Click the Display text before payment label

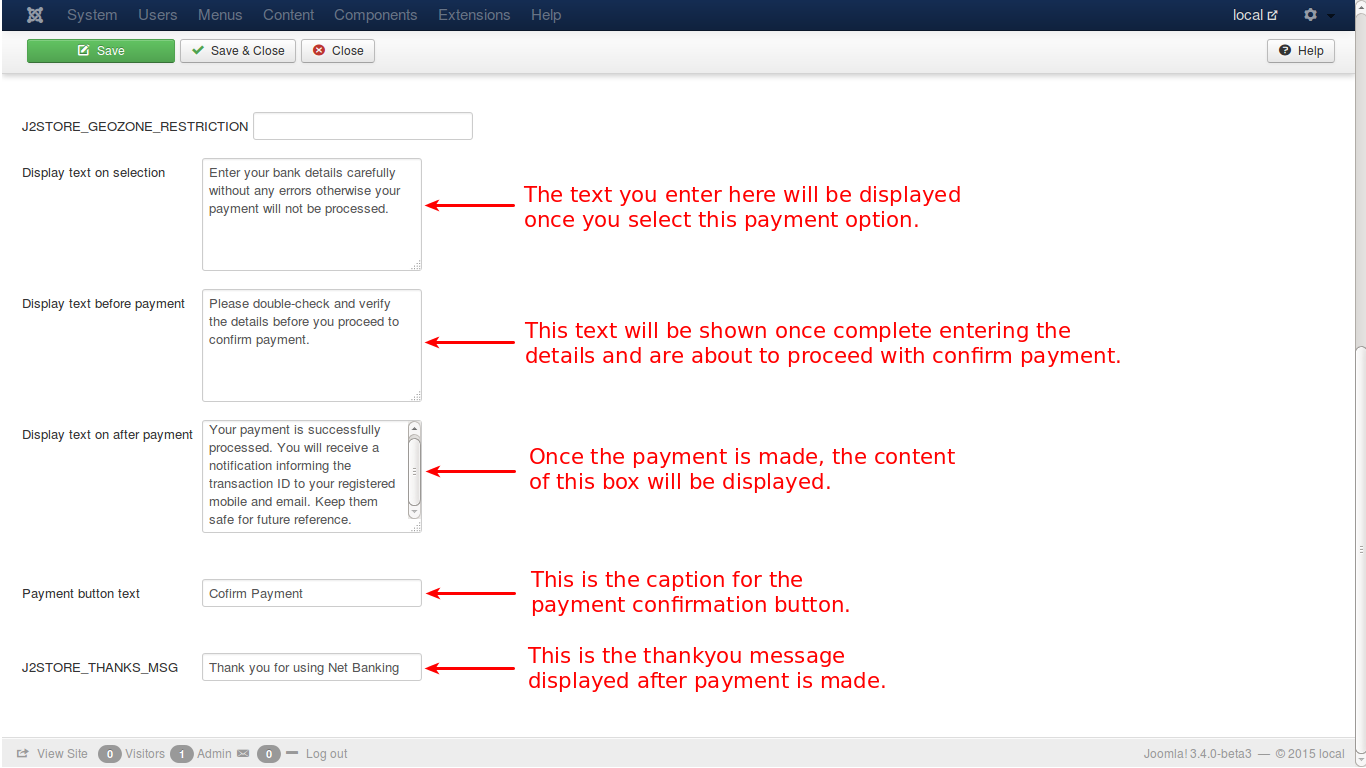click(104, 304)
